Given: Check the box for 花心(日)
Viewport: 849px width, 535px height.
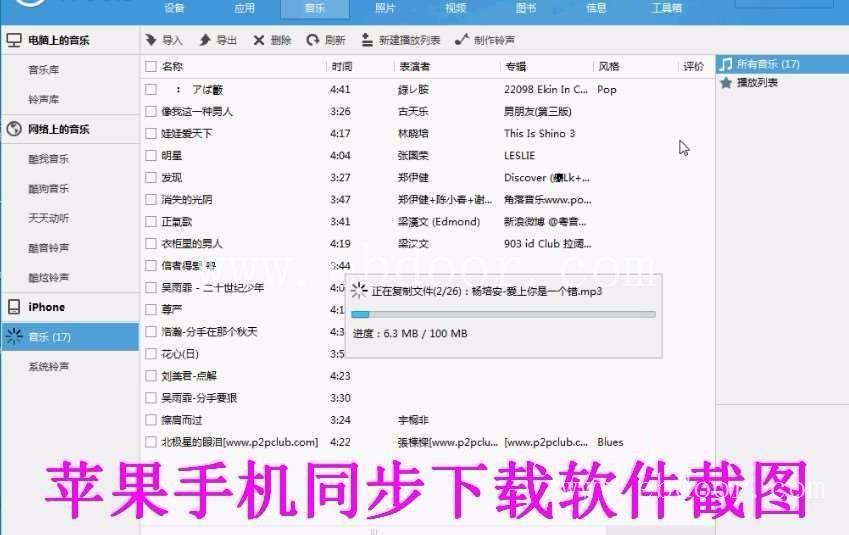Looking at the screenshot, I should [151, 354].
